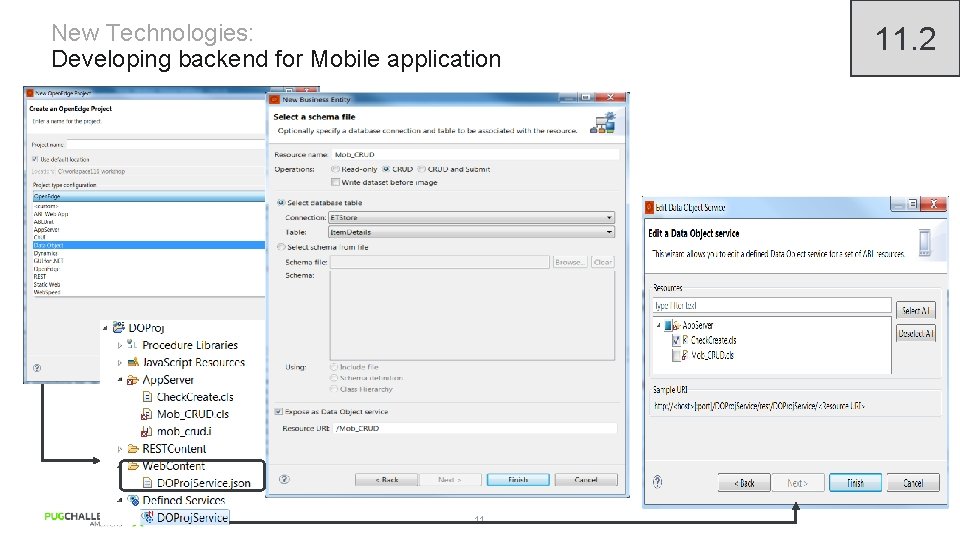Toggle Expose as Data Object service checkbox
960x540 pixels.
click(x=279, y=411)
